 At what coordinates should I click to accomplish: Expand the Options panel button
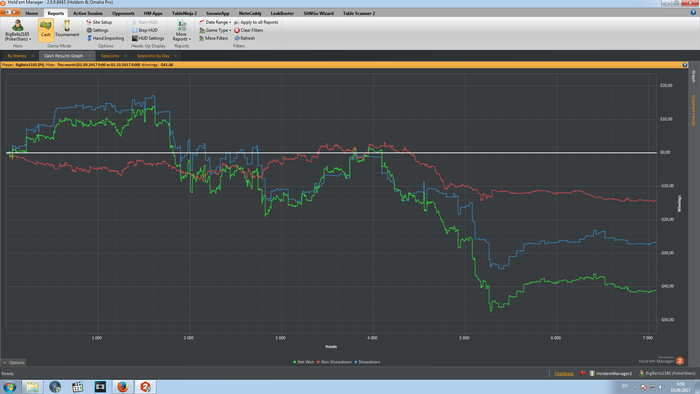14,362
